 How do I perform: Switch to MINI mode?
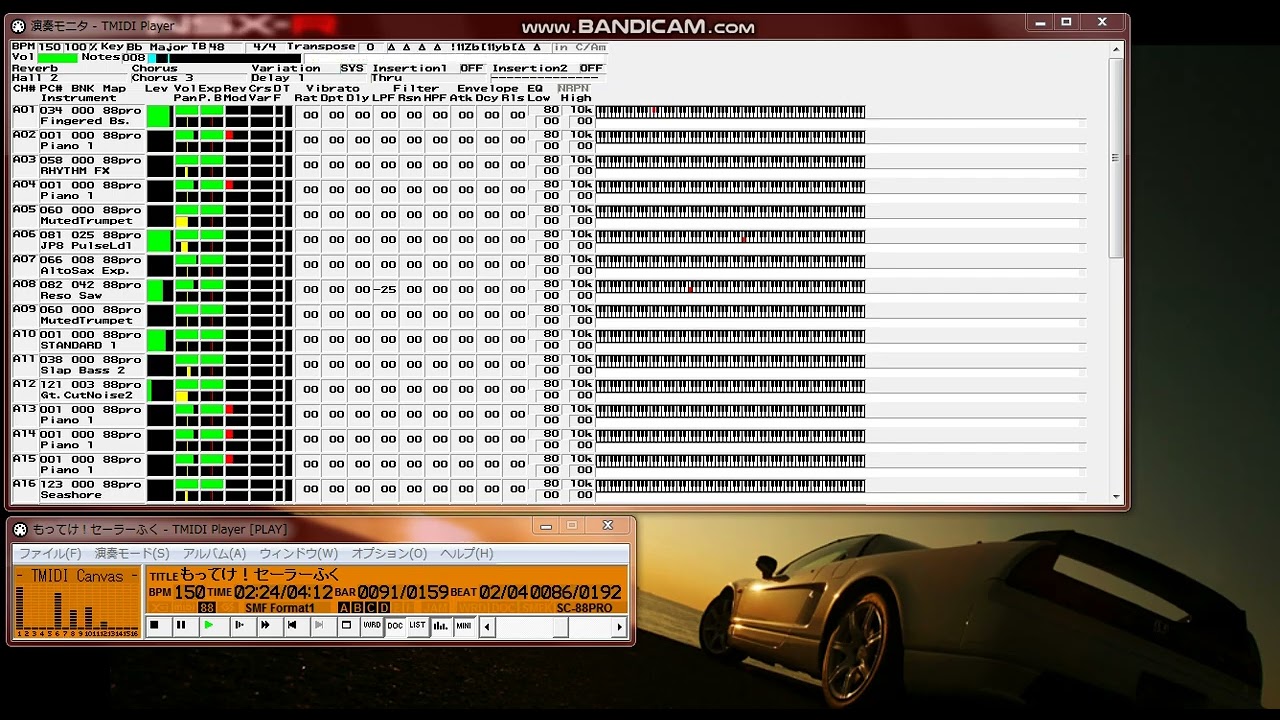pos(464,625)
